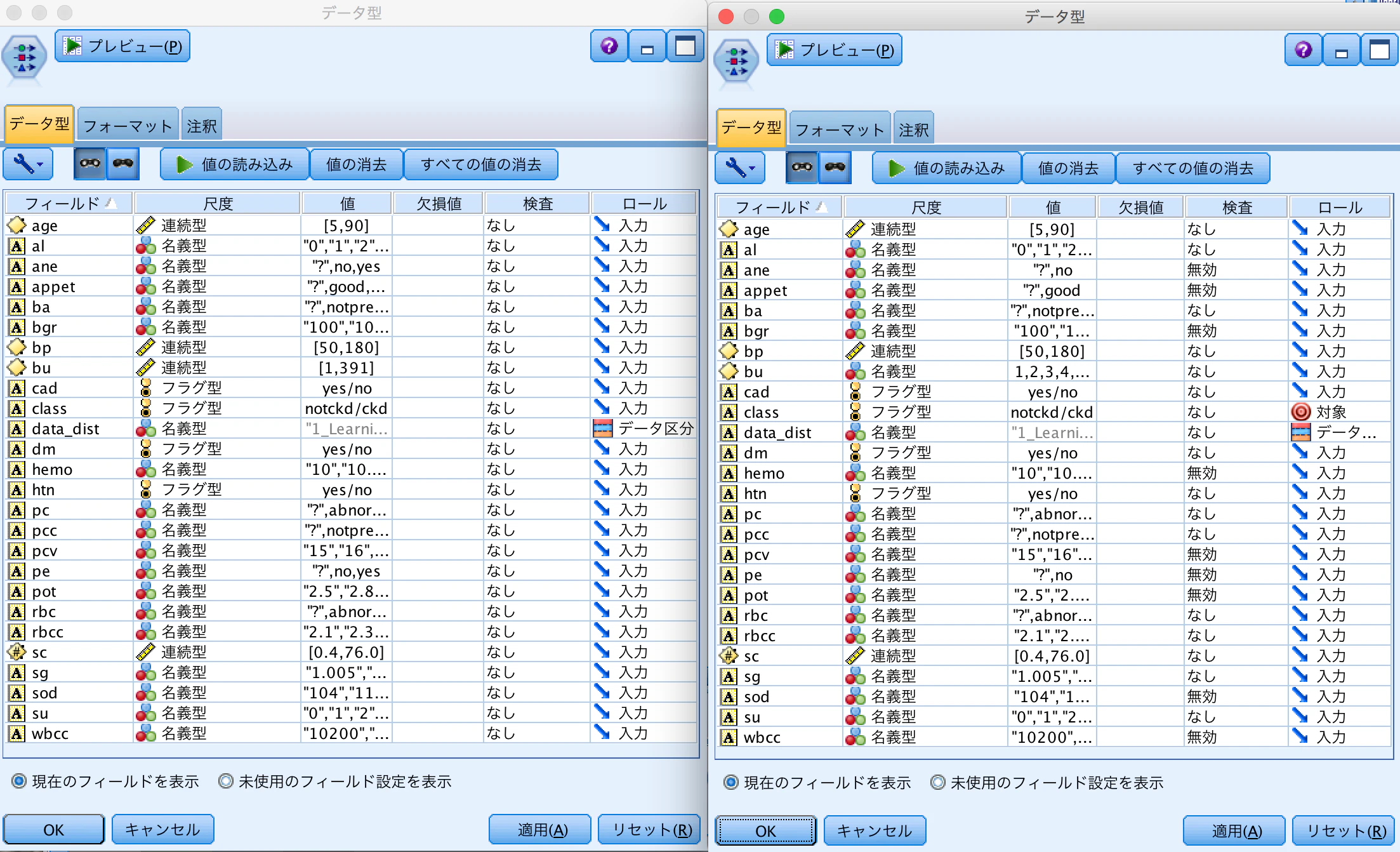Viewport: 1400px width, 852px height.
Task: Click flag icon in htn row, right window
Action: tap(855, 493)
